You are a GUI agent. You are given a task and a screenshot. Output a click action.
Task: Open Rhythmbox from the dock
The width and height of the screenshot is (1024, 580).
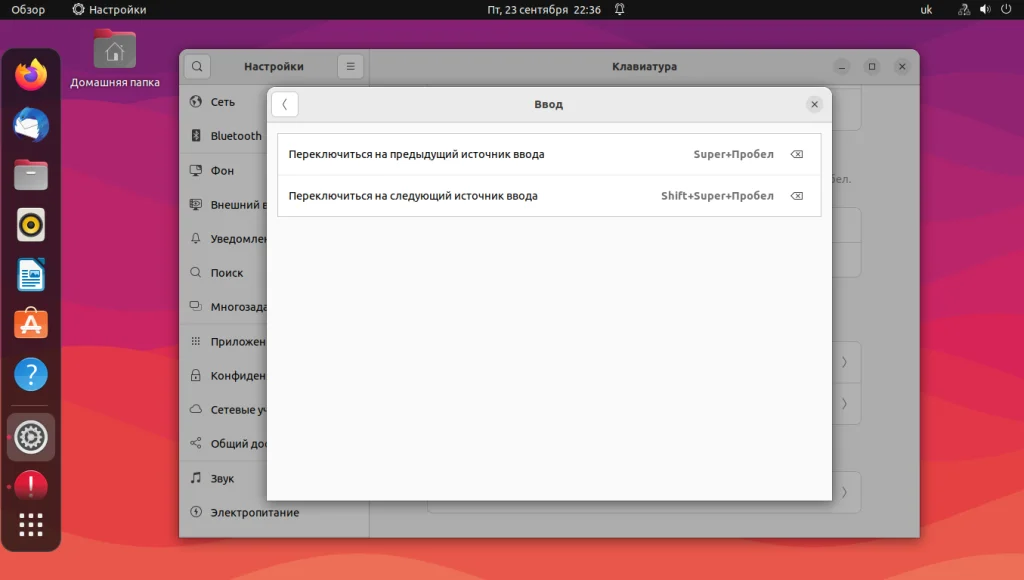(31, 225)
